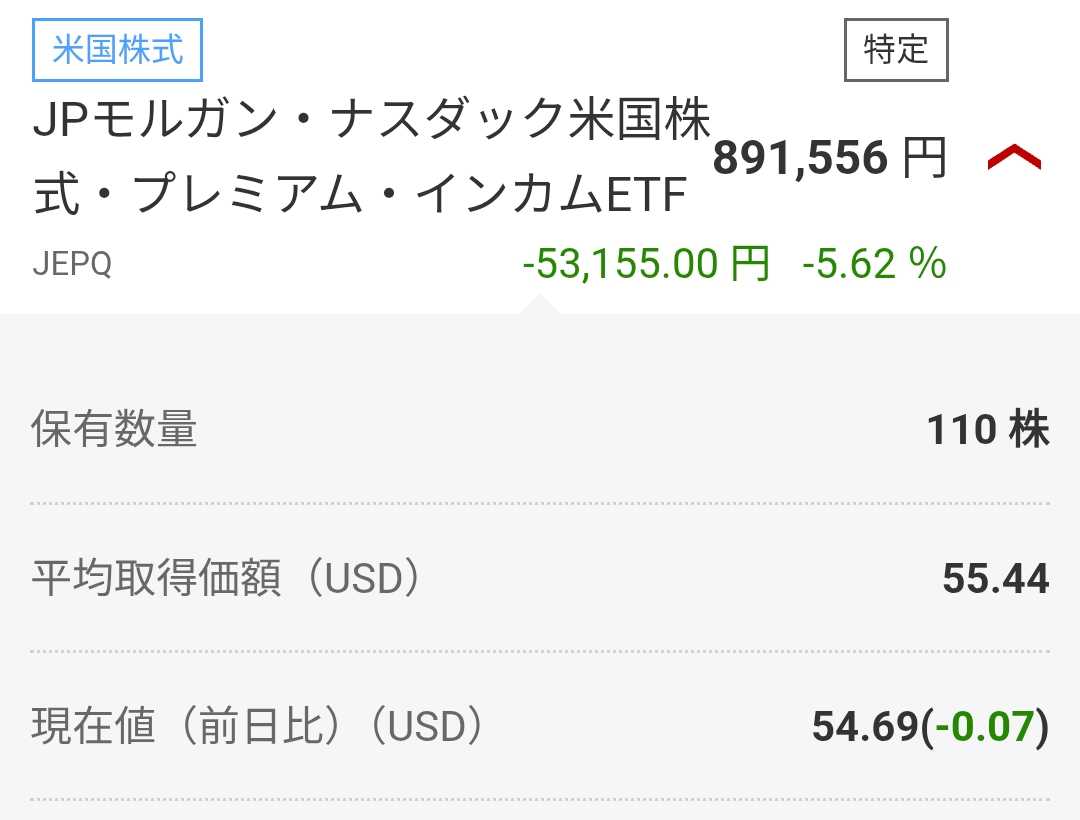Click the 55.44 average acquisition price
This screenshot has width=1080, height=820.
point(995,579)
